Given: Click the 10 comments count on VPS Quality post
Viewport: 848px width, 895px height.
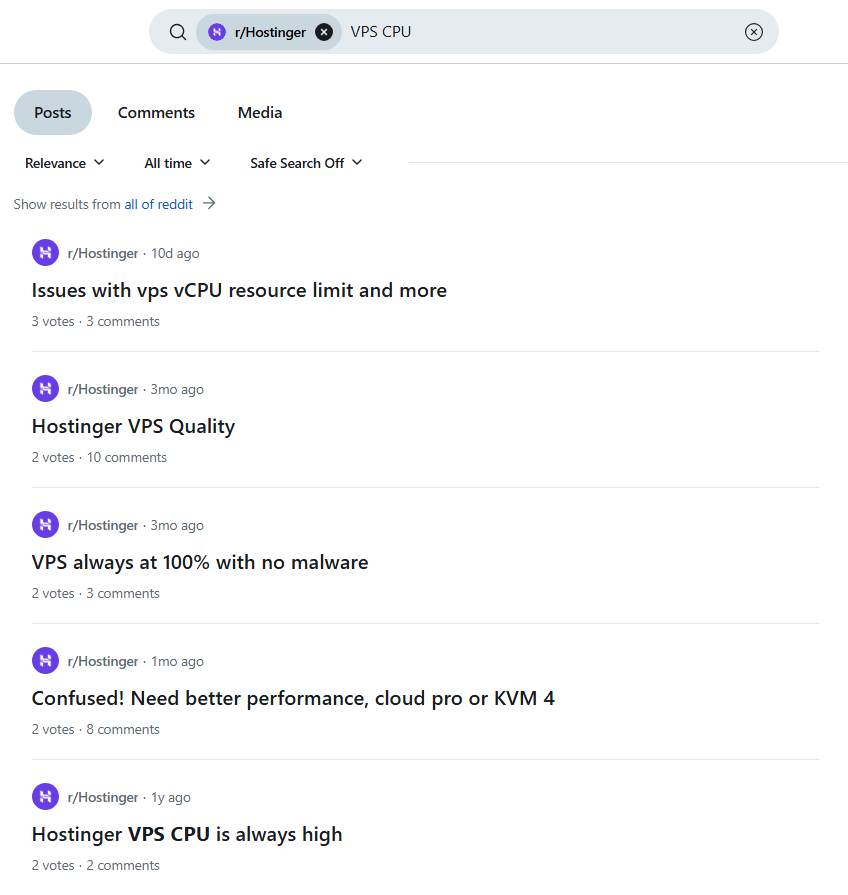Looking at the screenshot, I should click(126, 457).
